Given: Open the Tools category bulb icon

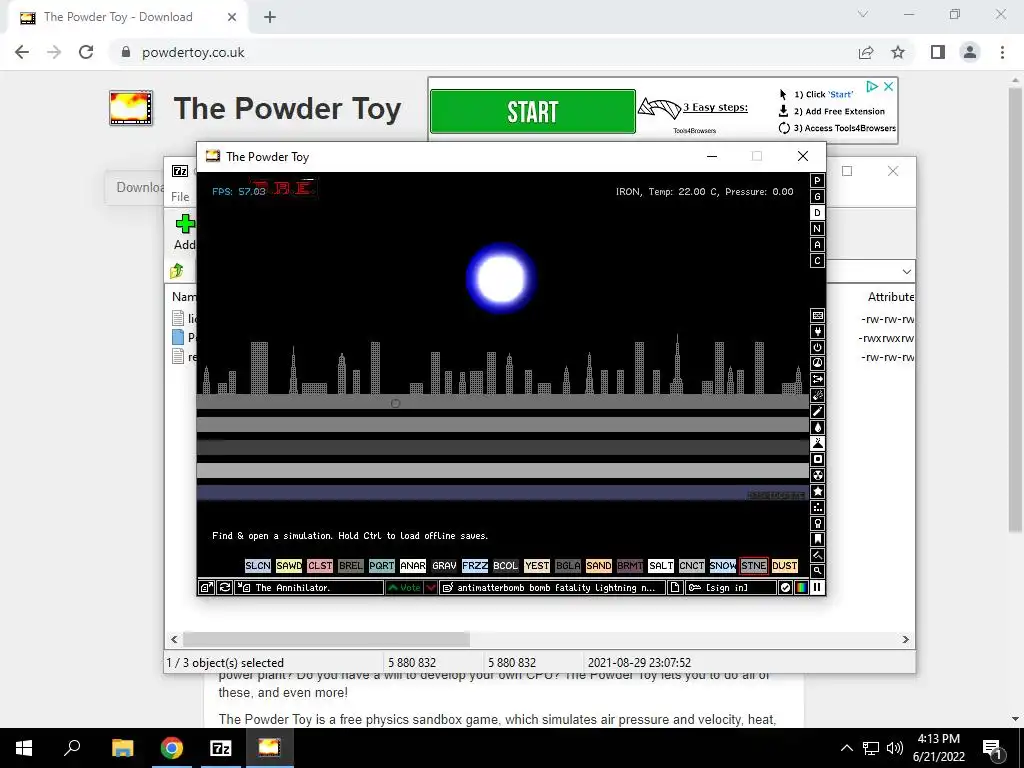Looking at the screenshot, I should click(817, 523).
